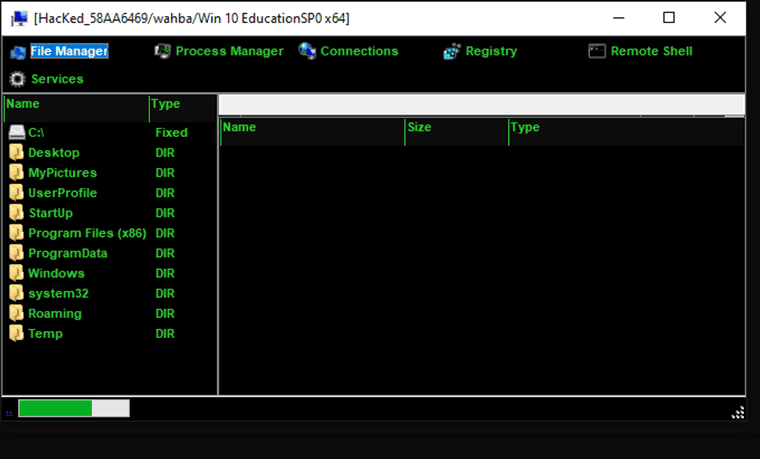Choose the Temp directory in list
This screenshot has width=760, height=459.
(x=45, y=333)
